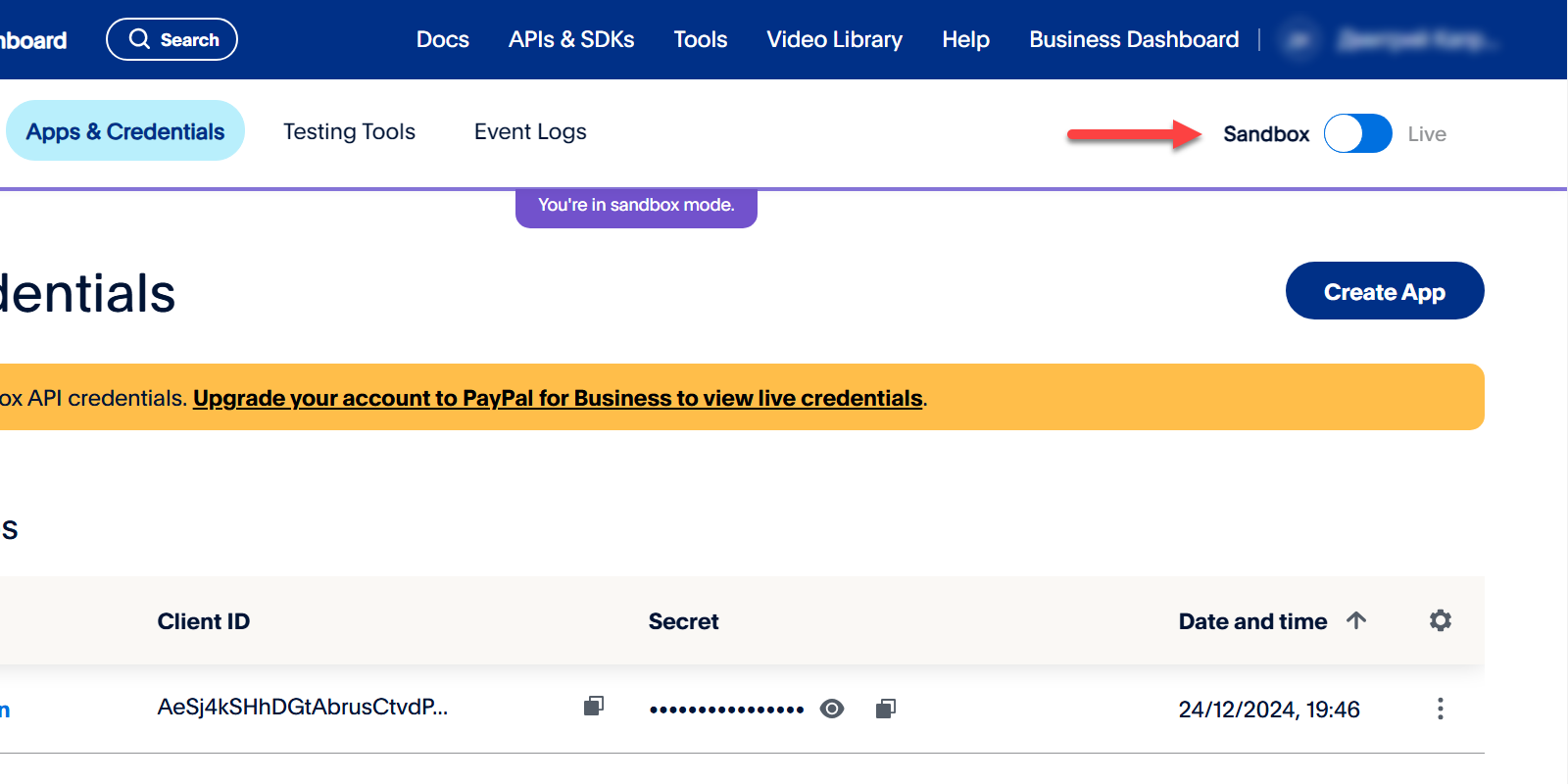
Task: Open Docs from top navigation
Action: 443,39
